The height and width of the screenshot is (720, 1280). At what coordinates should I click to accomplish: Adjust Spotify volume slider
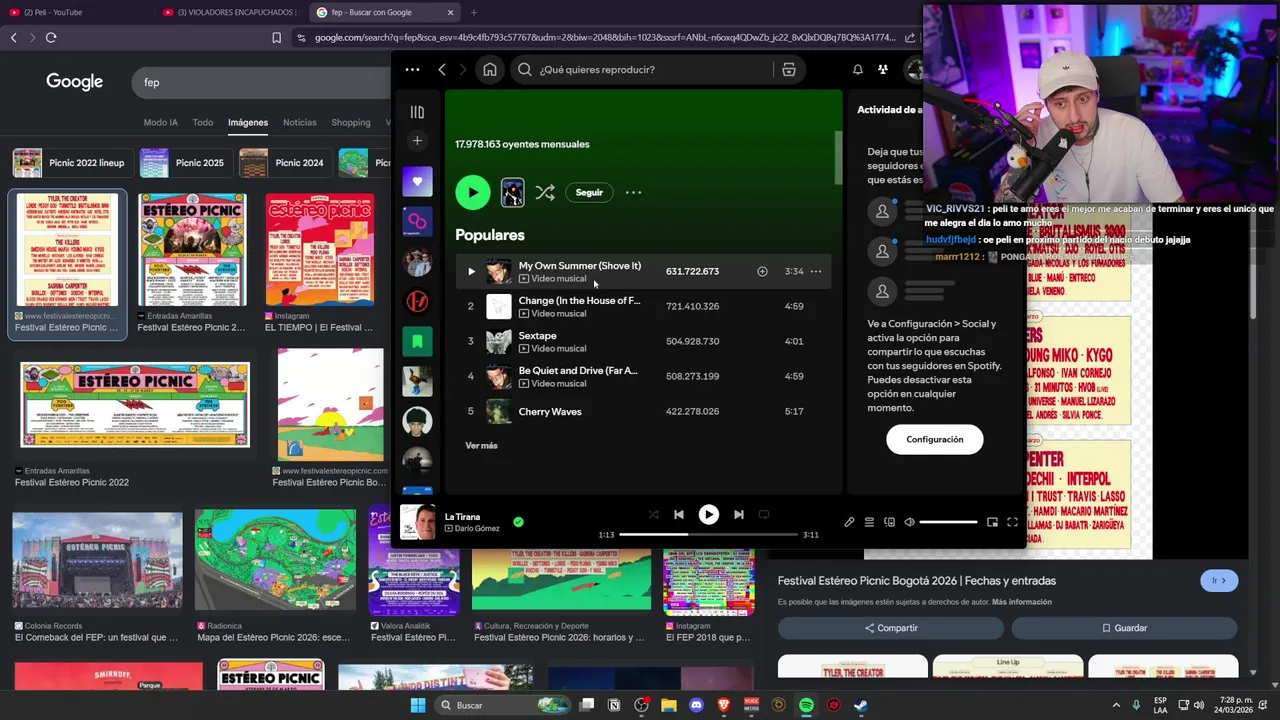tap(948, 522)
